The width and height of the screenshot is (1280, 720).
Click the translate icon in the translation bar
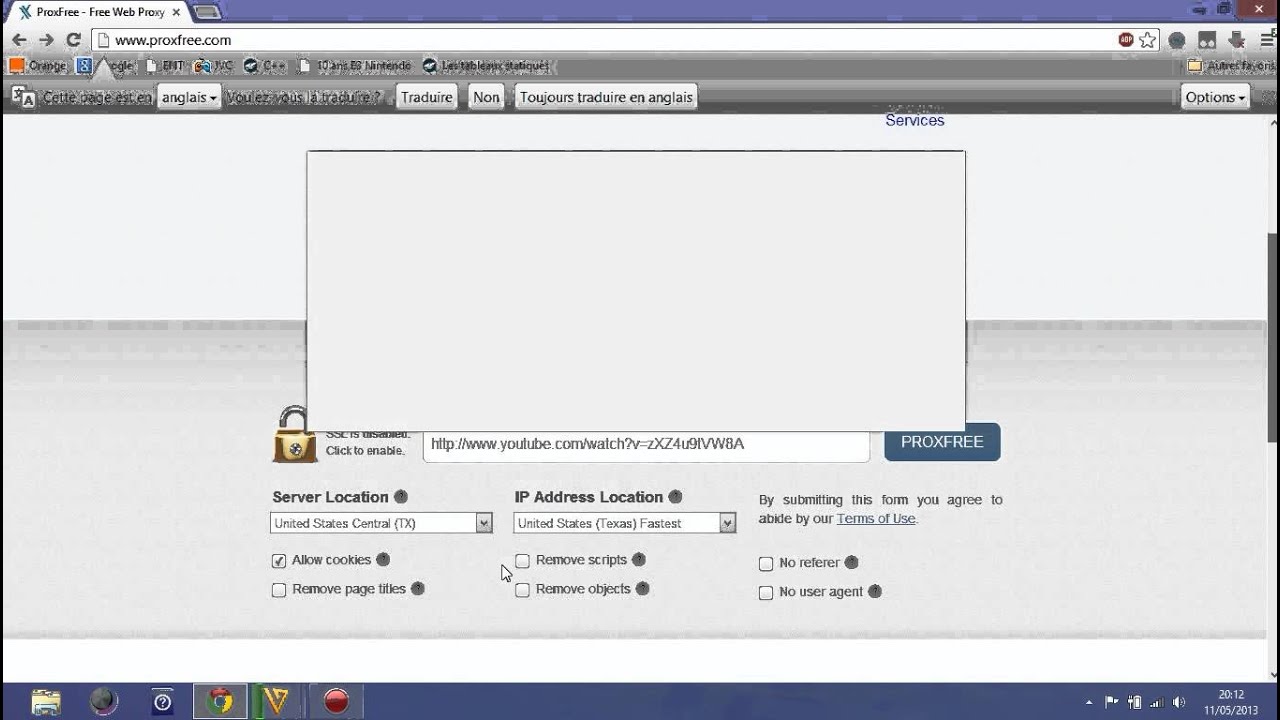pyautogui.click(x=23, y=97)
